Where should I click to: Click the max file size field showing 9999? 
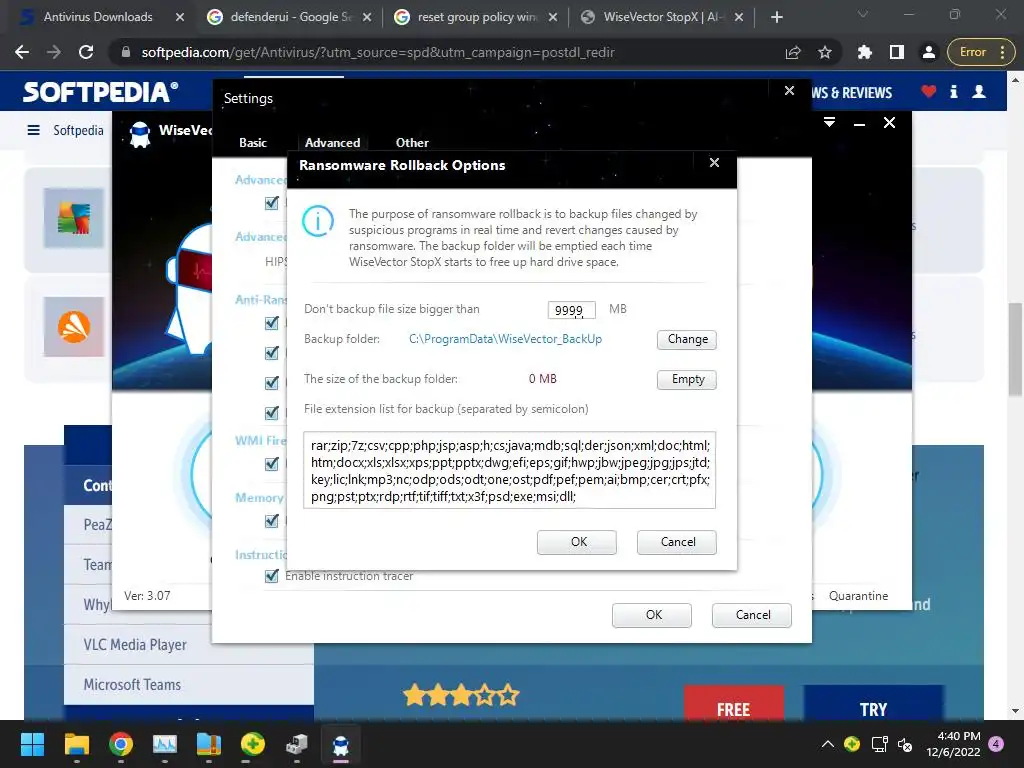click(x=571, y=310)
